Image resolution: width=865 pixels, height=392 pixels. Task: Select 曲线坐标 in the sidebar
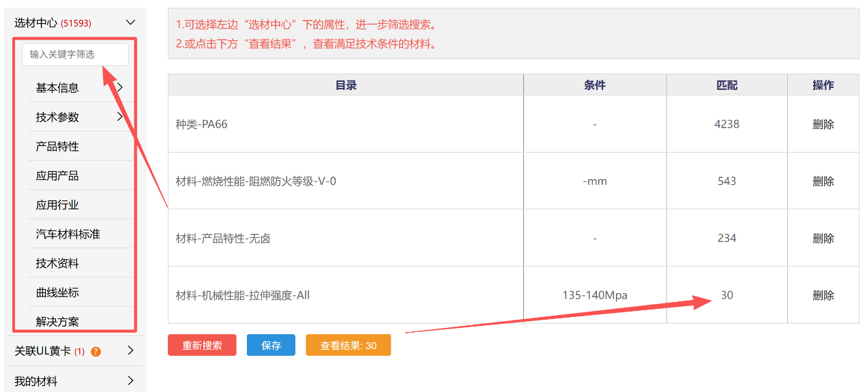point(57,292)
